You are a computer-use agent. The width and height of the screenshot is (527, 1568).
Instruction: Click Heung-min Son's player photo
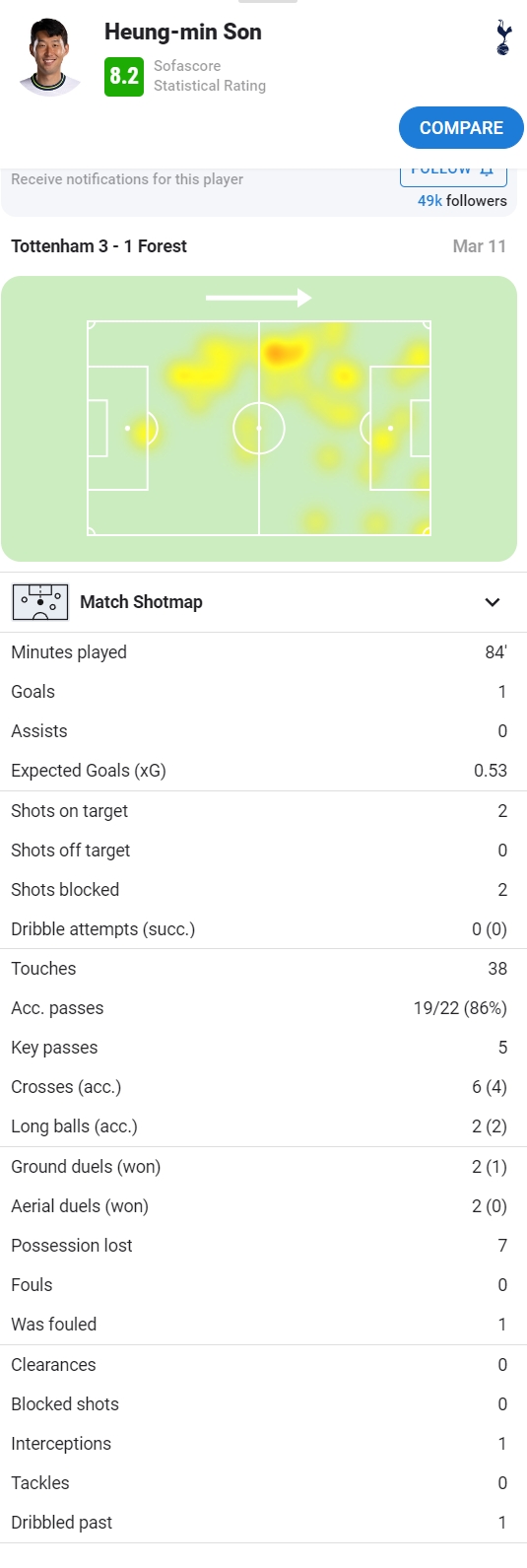(x=50, y=57)
